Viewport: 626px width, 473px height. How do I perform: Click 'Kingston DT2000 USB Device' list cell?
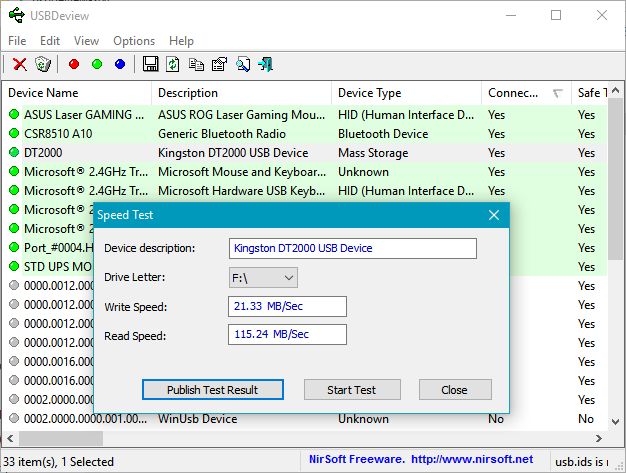coord(233,153)
